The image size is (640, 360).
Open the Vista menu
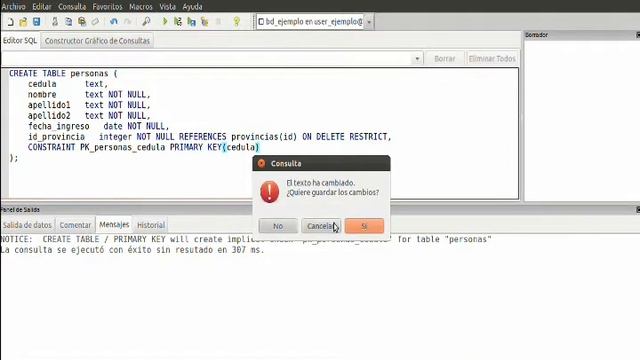point(167,7)
